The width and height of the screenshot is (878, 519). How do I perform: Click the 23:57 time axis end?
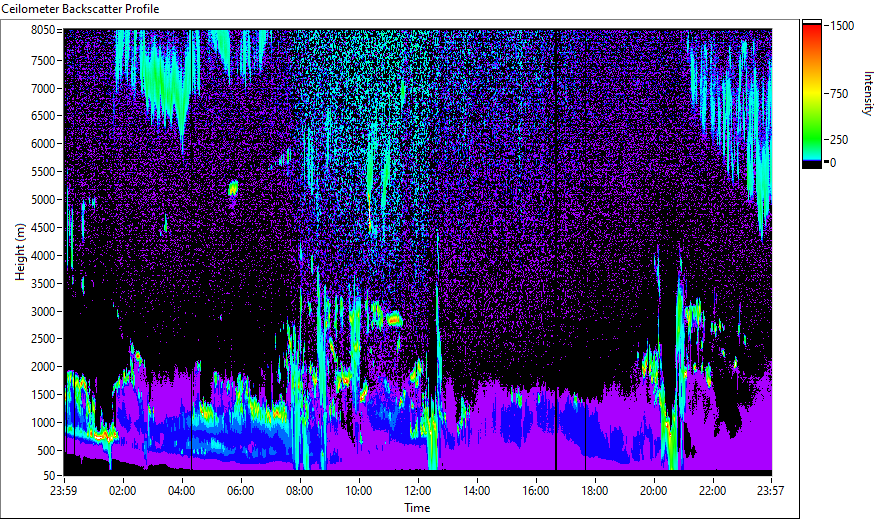(770, 491)
